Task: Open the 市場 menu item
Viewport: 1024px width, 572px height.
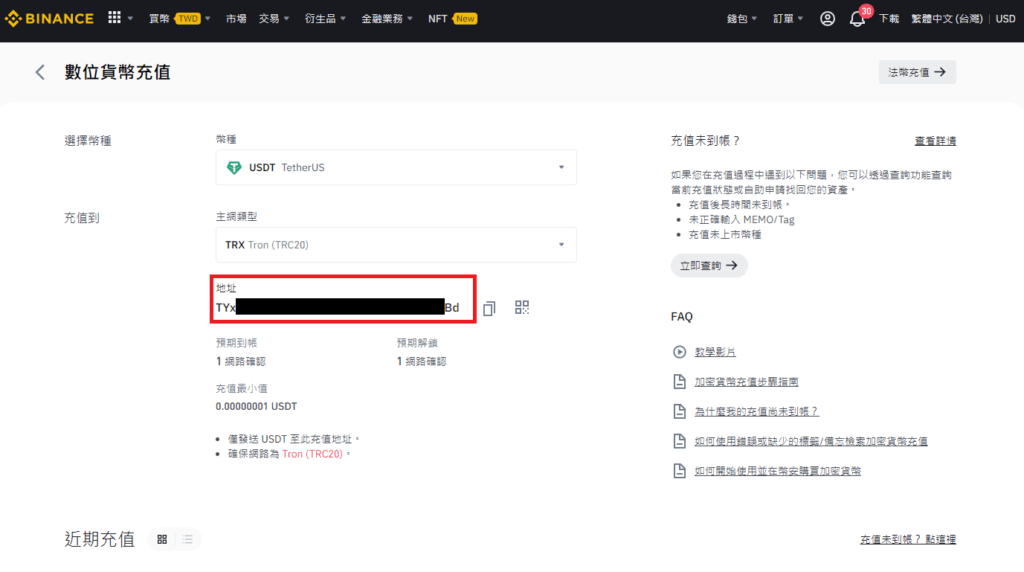Action: (236, 19)
